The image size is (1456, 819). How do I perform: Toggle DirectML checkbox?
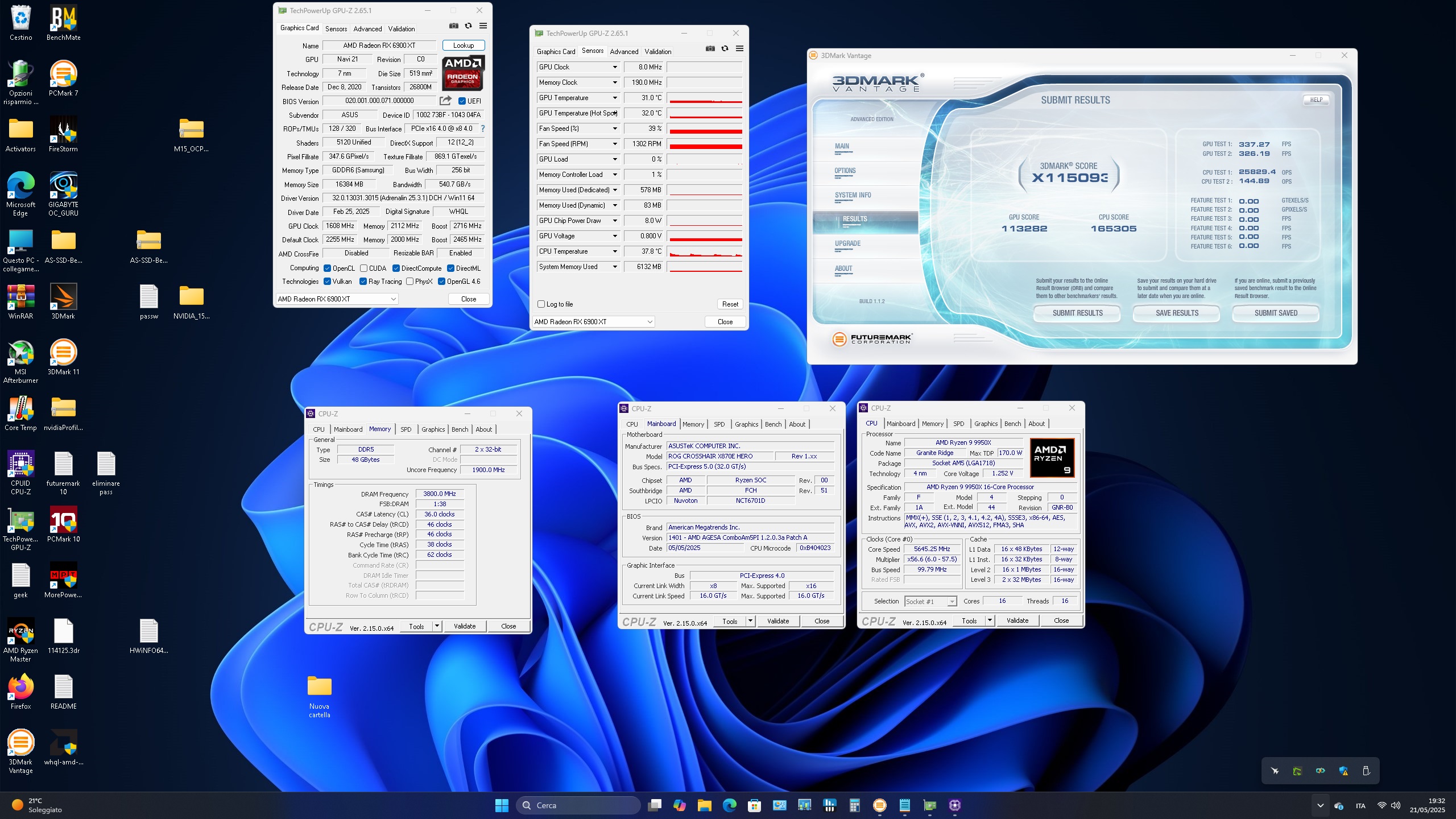pyautogui.click(x=450, y=268)
